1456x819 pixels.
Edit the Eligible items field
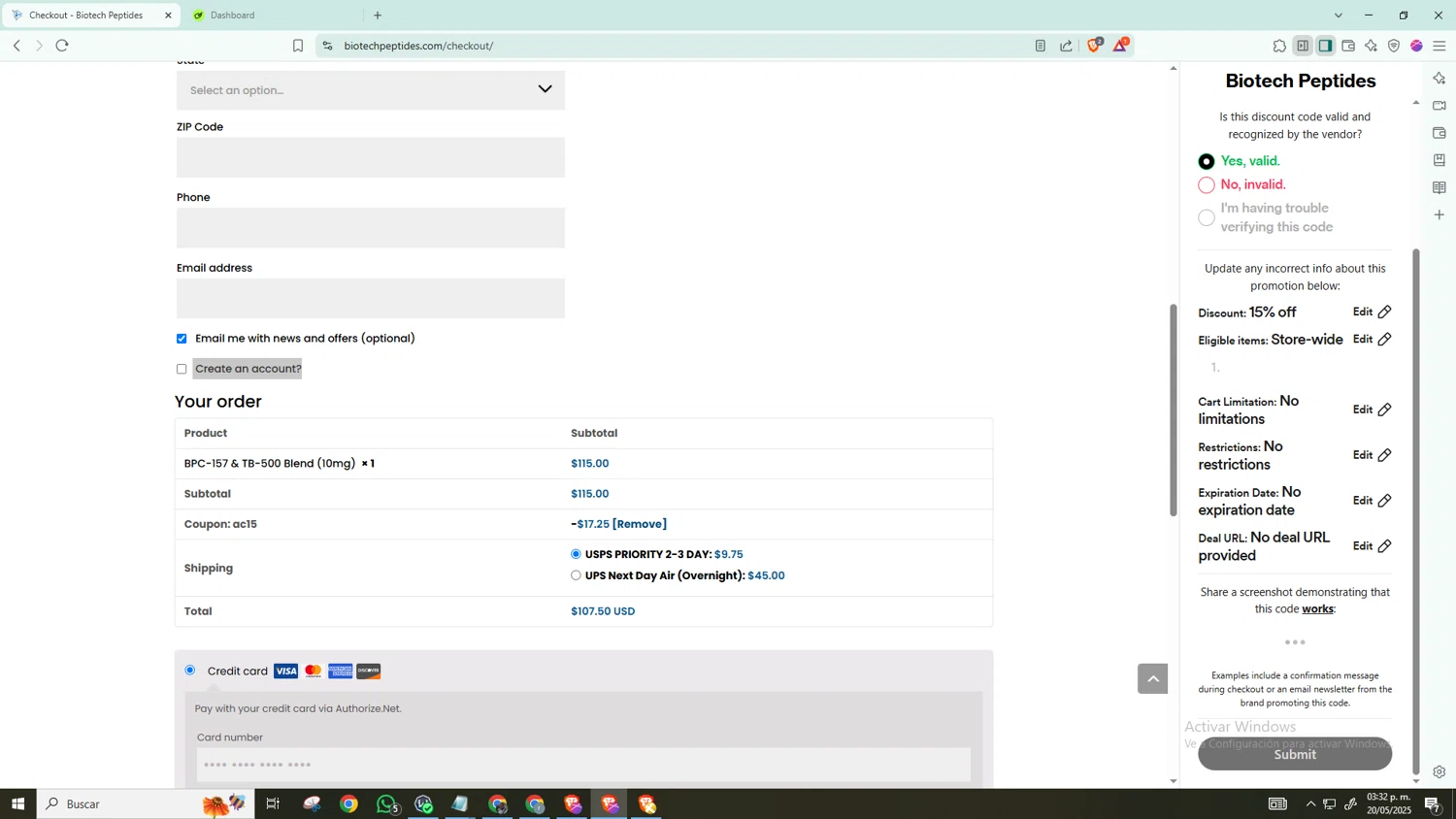(1373, 340)
